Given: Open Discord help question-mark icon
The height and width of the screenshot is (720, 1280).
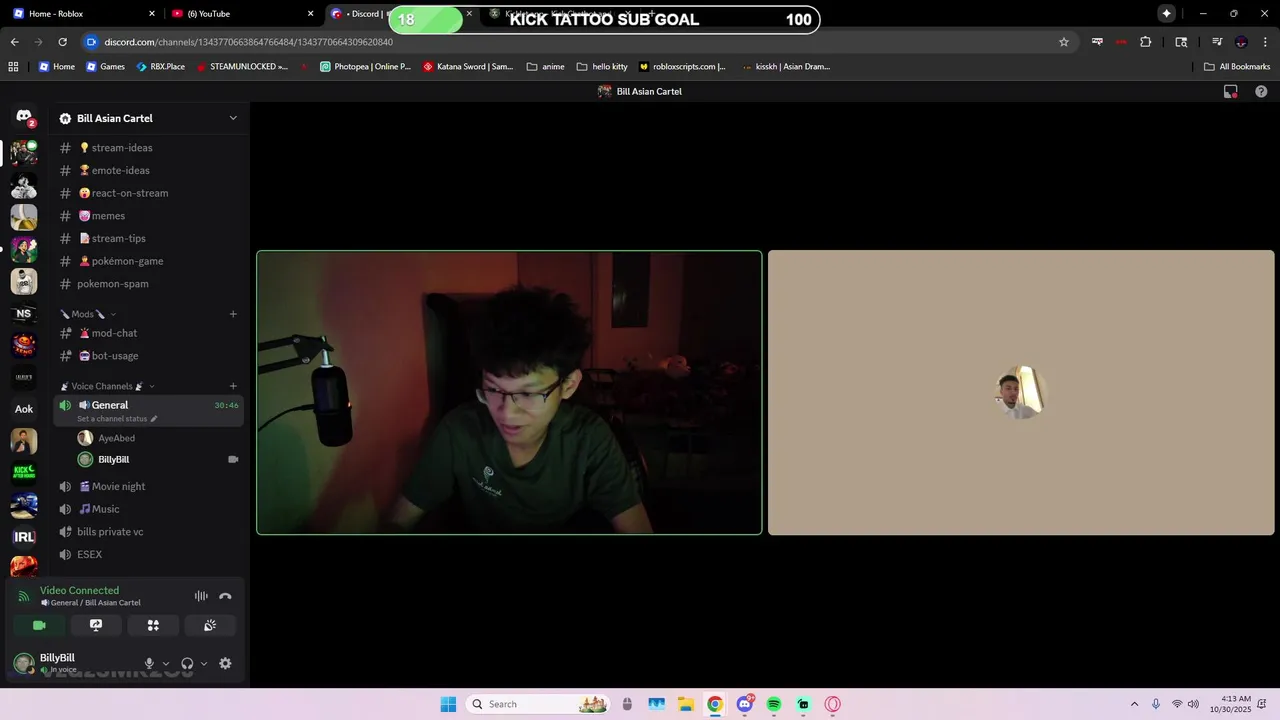Looking at the screenshot, I should click(x=1261, y=91).
